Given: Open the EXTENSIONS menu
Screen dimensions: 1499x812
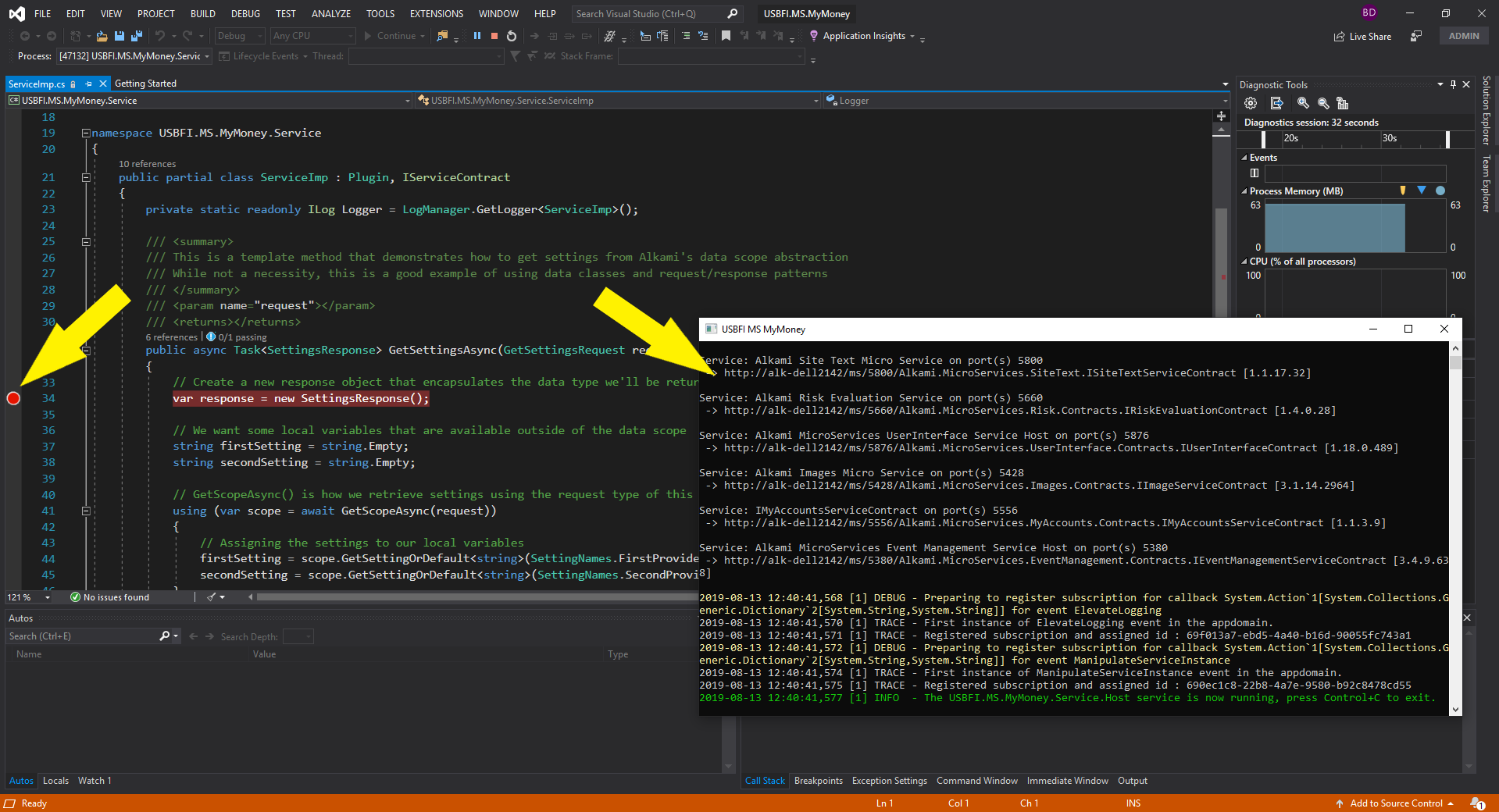Looking at the screenshot, I should click(436, 13).
